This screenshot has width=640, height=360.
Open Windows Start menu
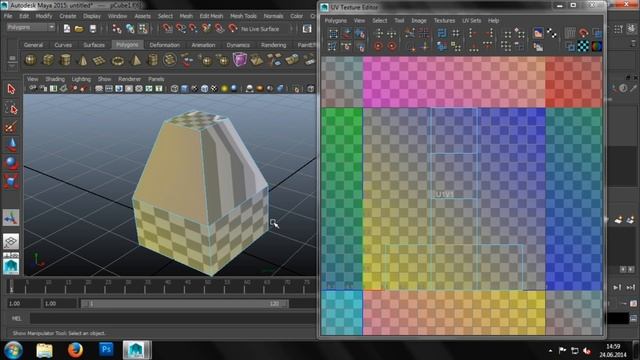point(13,350)
